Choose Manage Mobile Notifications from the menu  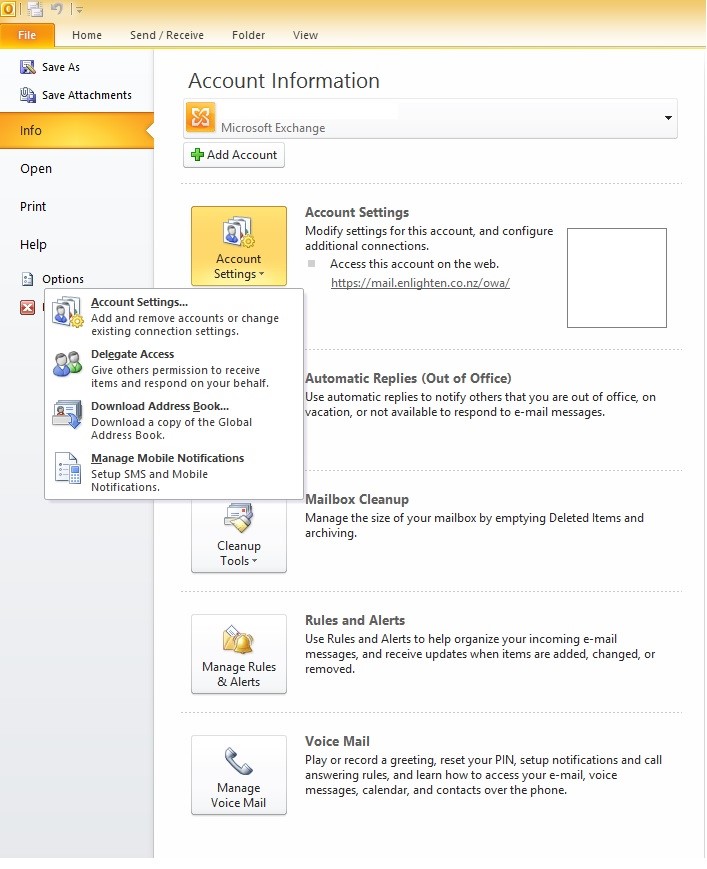click(x=174, y=472)
